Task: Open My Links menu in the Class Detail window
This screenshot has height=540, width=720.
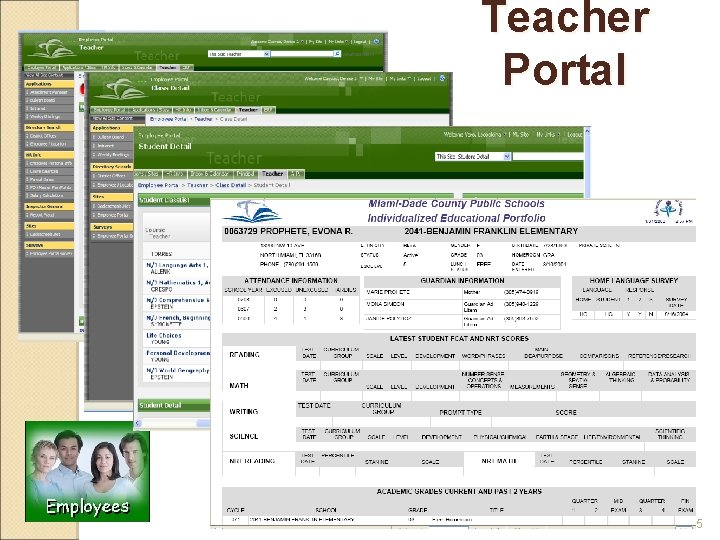Action: (x=400, y=79)
